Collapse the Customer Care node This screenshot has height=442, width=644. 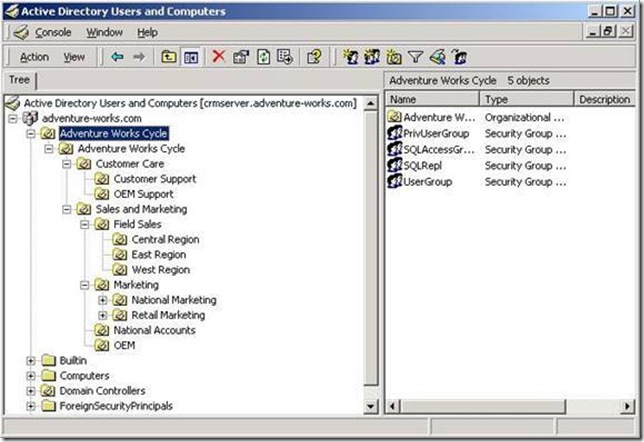point(67,164)
